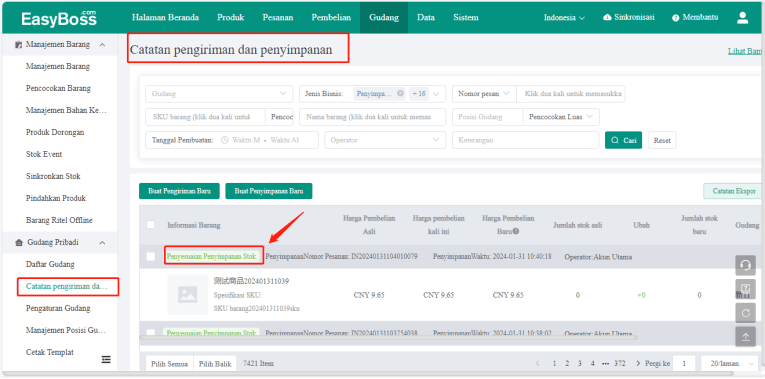Click the Catatan Ekspor button
The width and height of the screenshot is (765, 379).
click(733, 191)
